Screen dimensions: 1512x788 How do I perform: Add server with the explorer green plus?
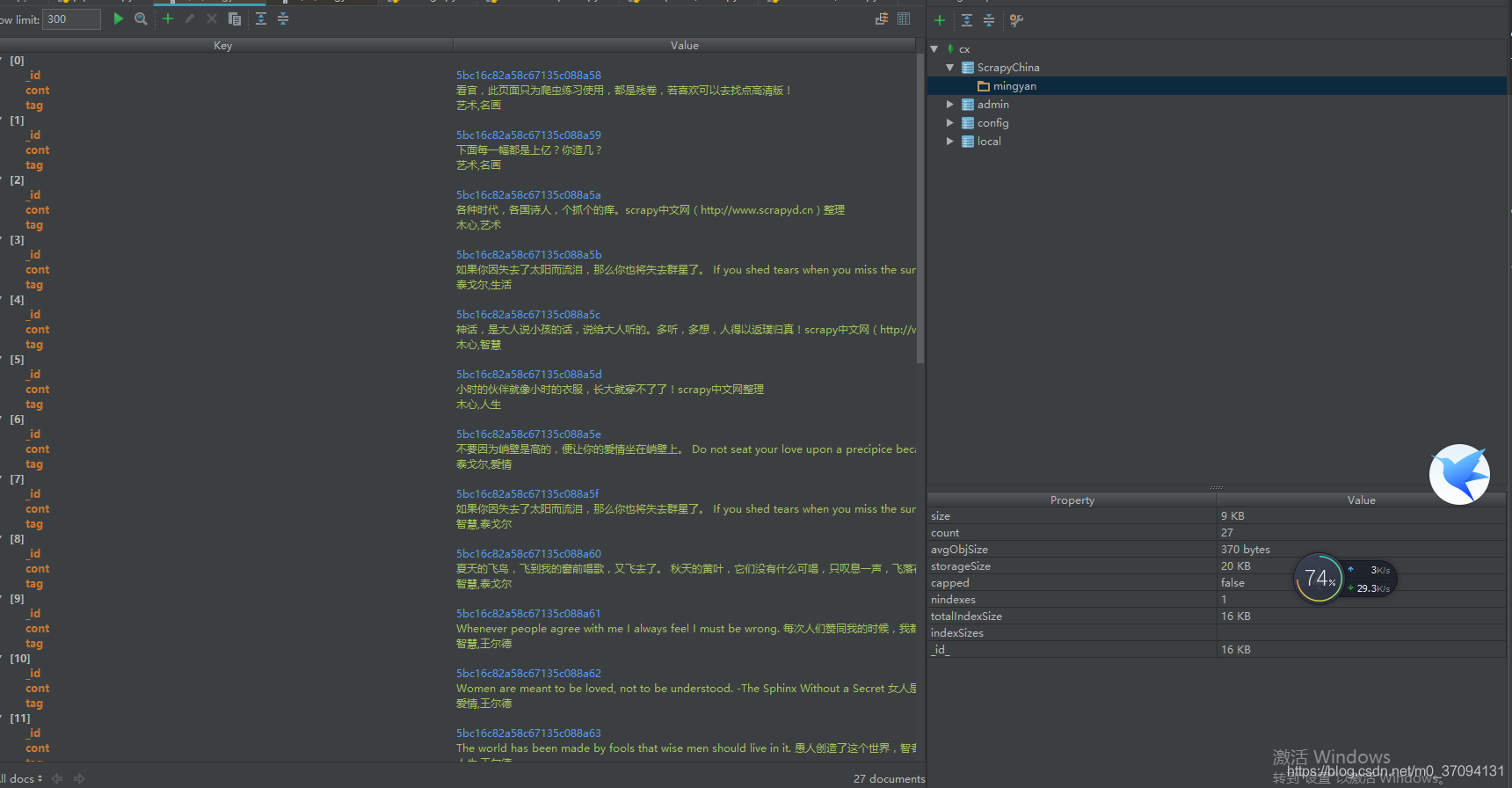point(940,20)
